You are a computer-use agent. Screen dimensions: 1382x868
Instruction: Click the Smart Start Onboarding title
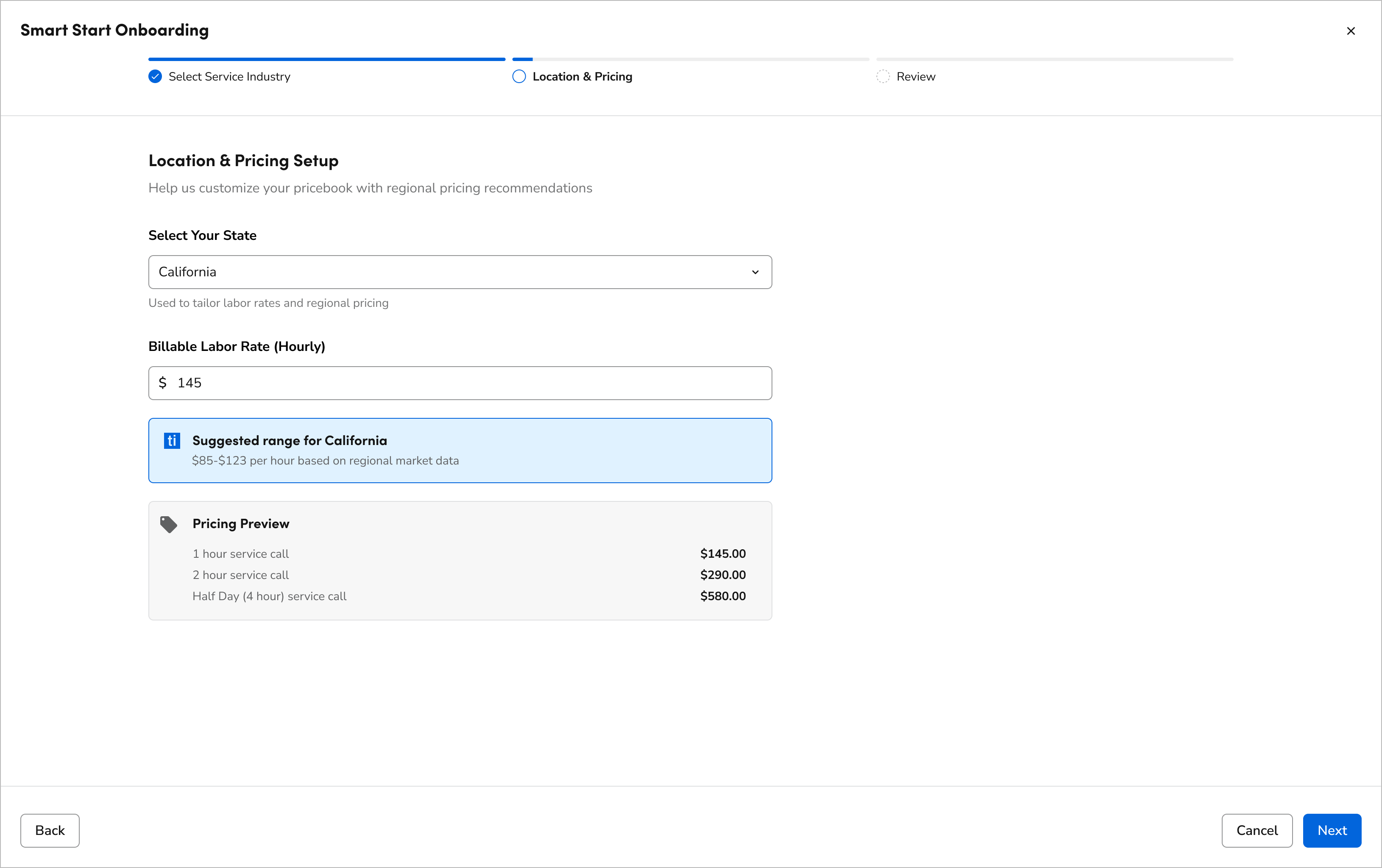click(x=115, y=30)
